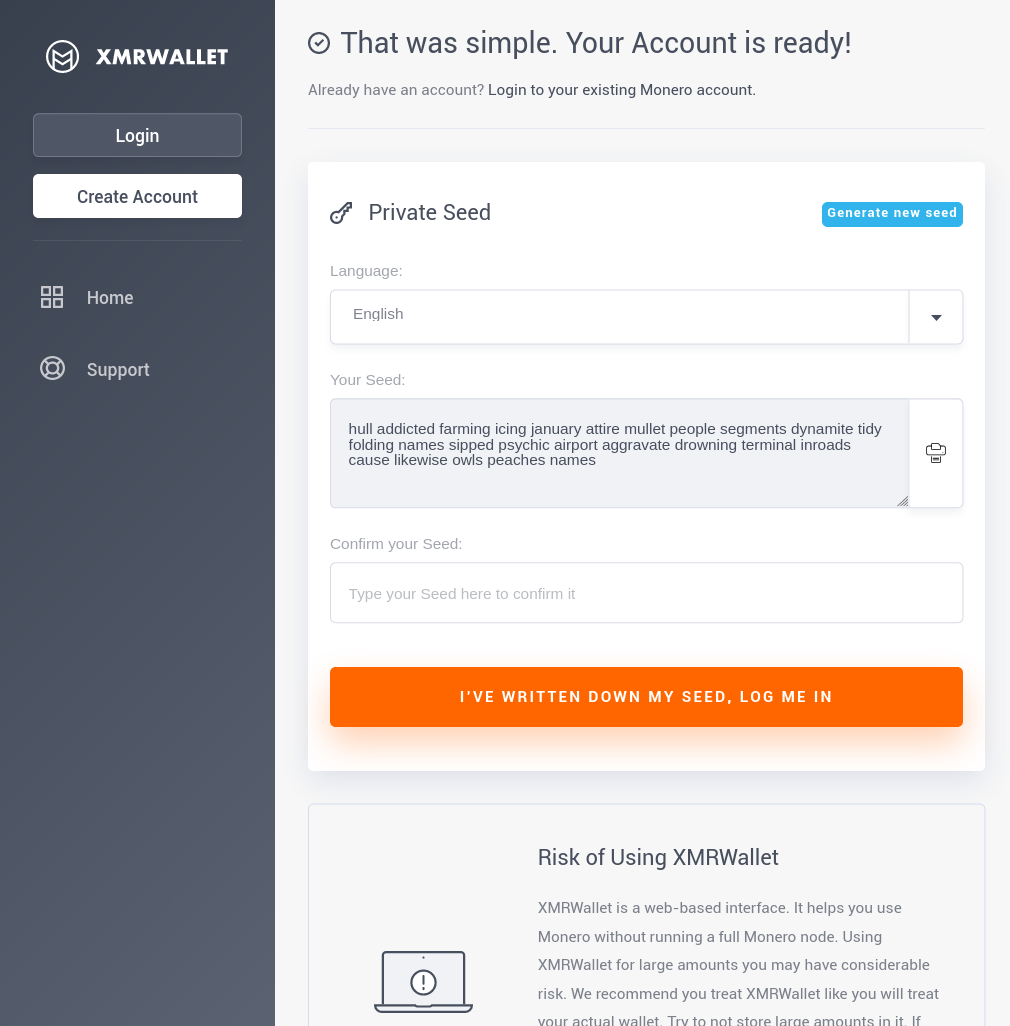The image size is (1010, 1026).
Task: Follow the login to existing Monero account link
Action: (x=621, y=90)
